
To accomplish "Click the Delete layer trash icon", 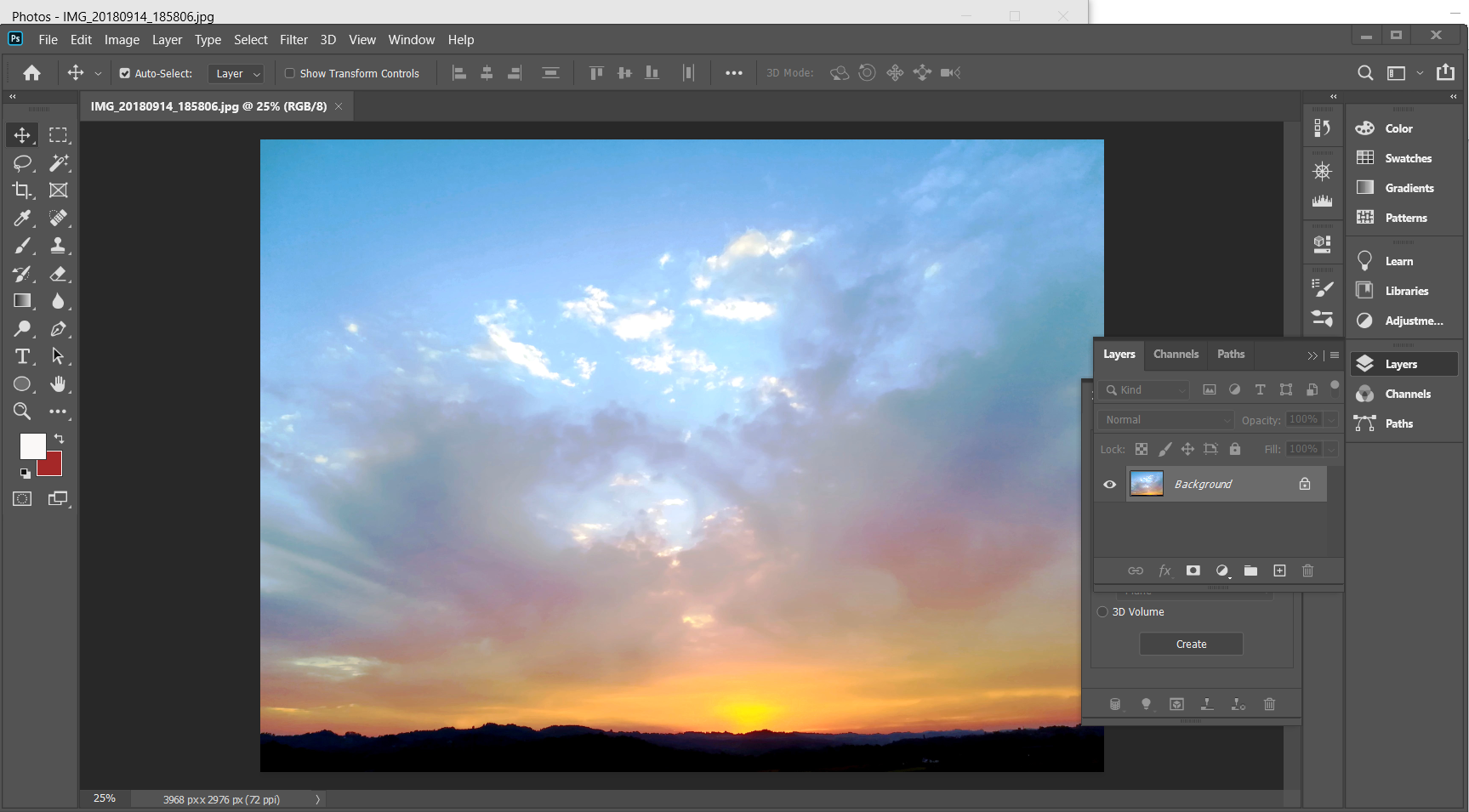I will tap(1307, 571).
